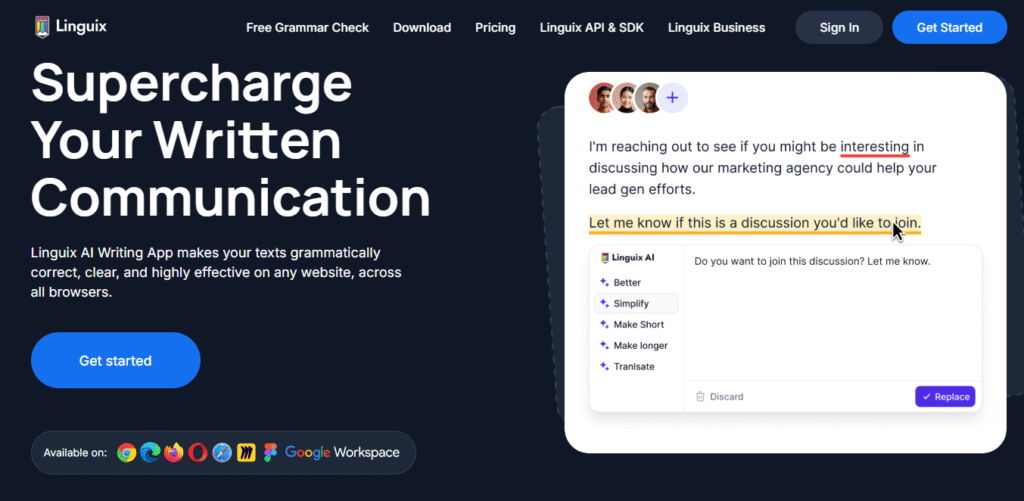The width and height of the screenshot is (1024, 501).
Task: Click the Available on: label
Action: 75,453
